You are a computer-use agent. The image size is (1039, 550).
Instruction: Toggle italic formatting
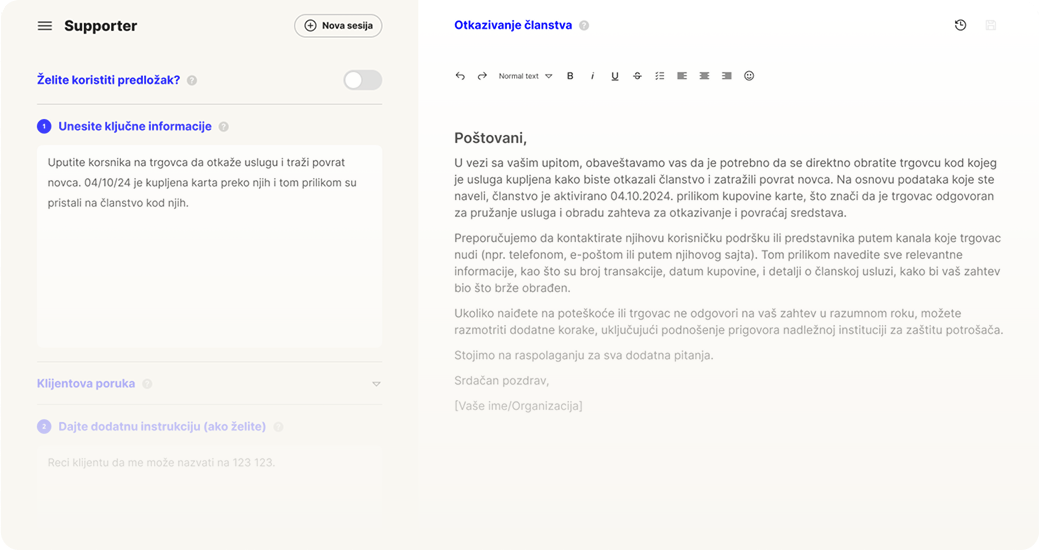coord(592,76)
